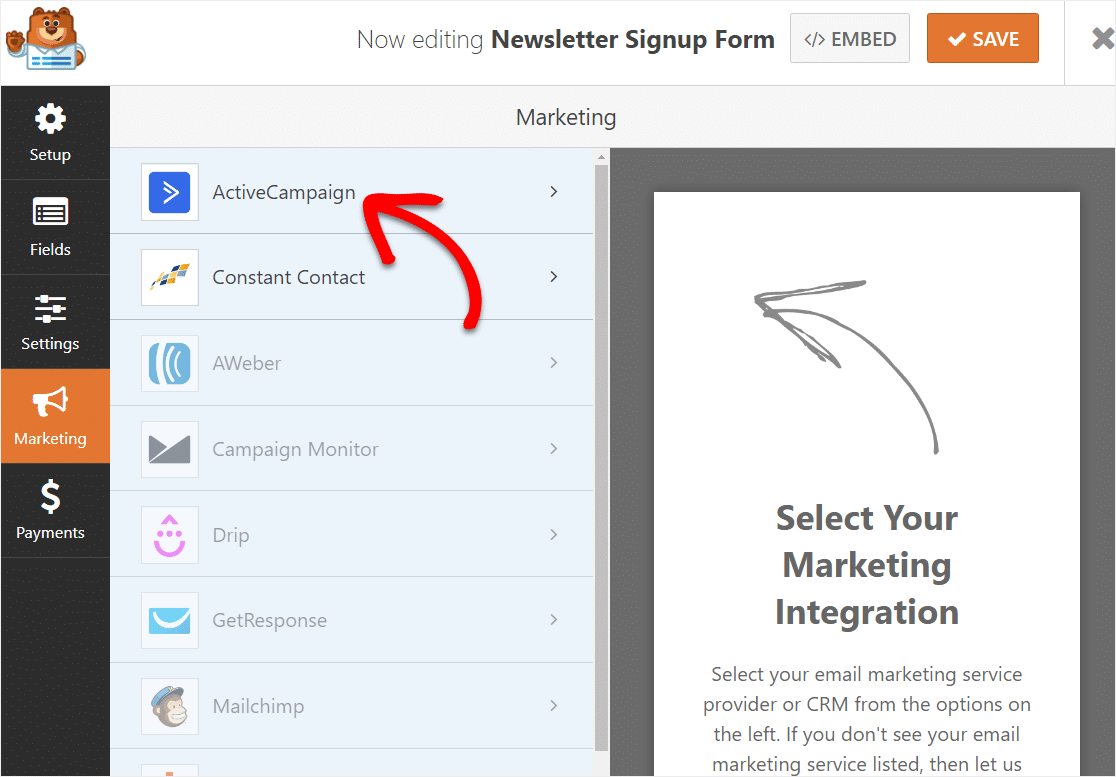Switch to the Fields tab
Screen dimensions: 1116x777
coord(50,227)
